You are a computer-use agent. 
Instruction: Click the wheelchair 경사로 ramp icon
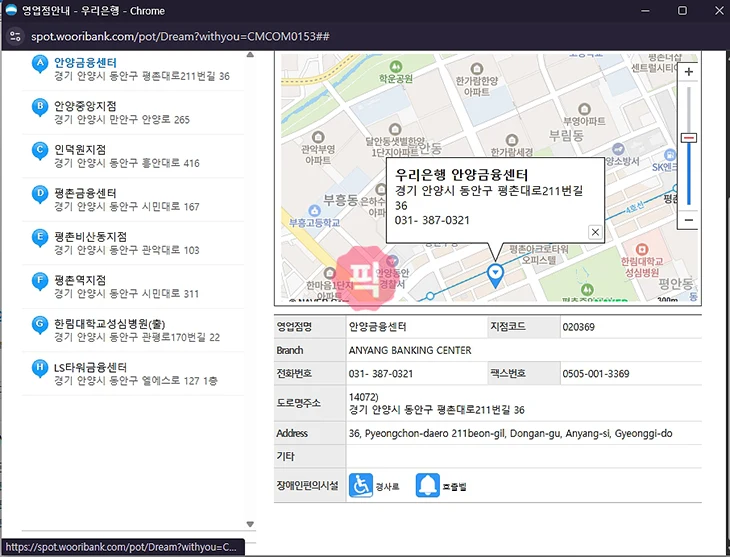point(361,486)
